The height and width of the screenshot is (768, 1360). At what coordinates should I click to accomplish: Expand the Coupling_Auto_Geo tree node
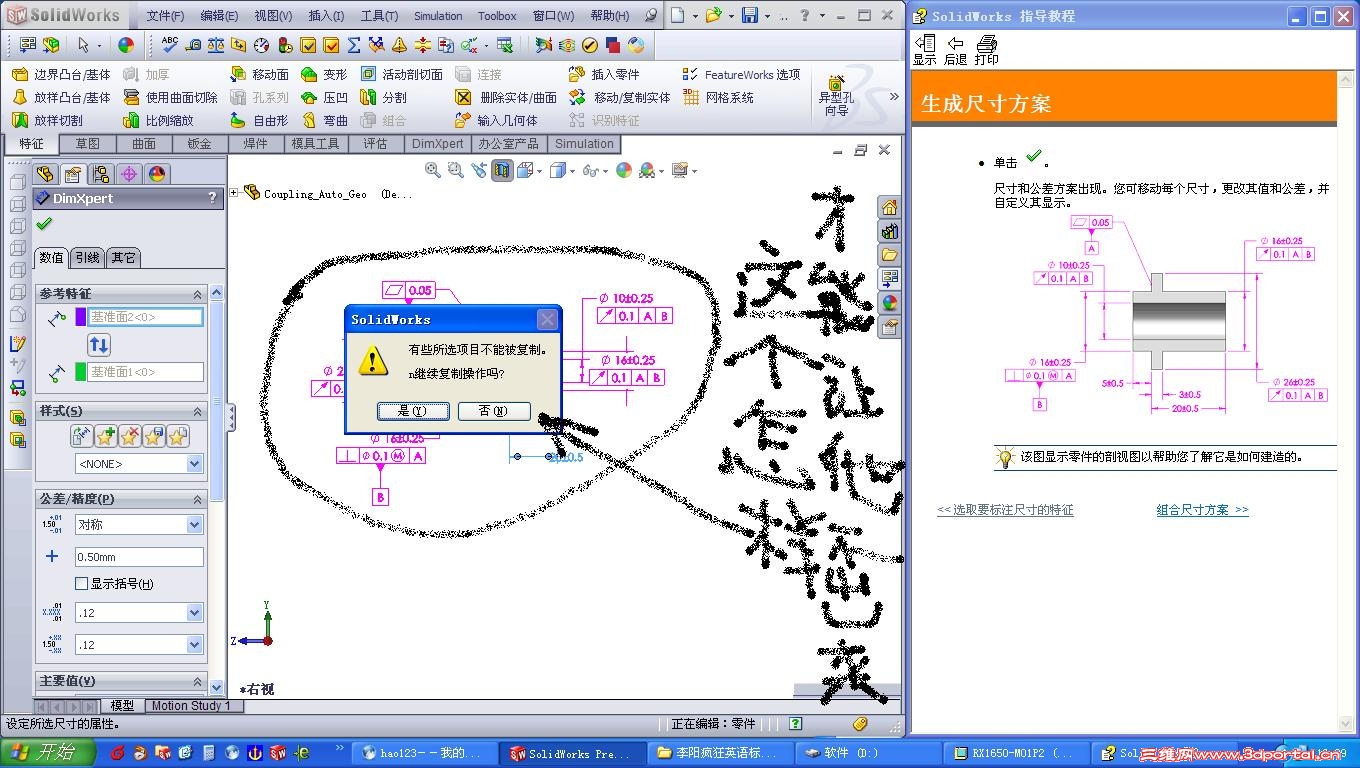pyautogui.click(x=235, y=193)
